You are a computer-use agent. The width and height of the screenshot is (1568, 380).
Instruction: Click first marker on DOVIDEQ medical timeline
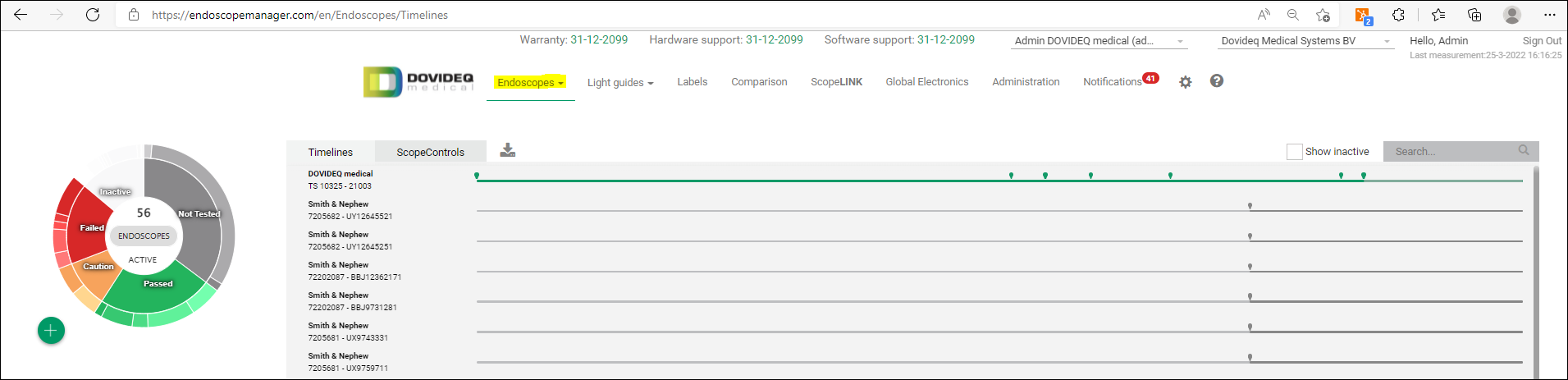pyautogui.click(x=477, y=176)
